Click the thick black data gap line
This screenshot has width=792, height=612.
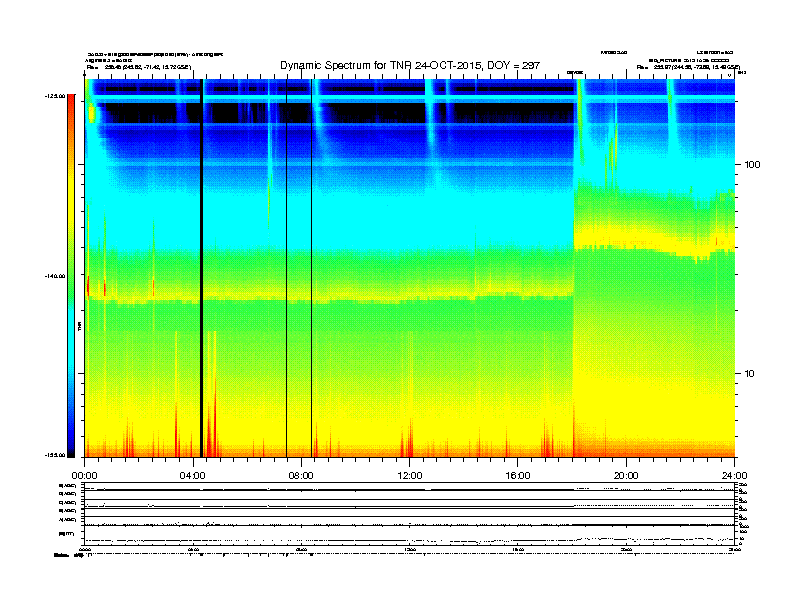(202, 268)
